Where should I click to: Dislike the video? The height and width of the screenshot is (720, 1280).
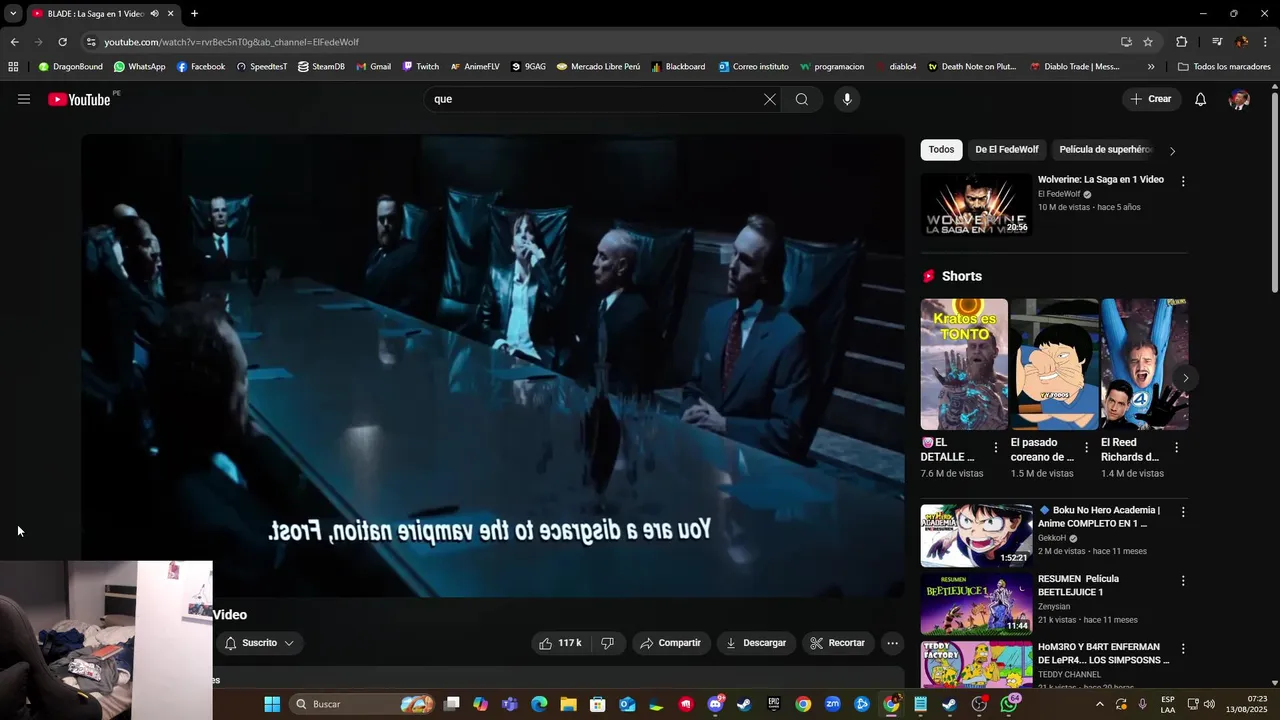607,643
